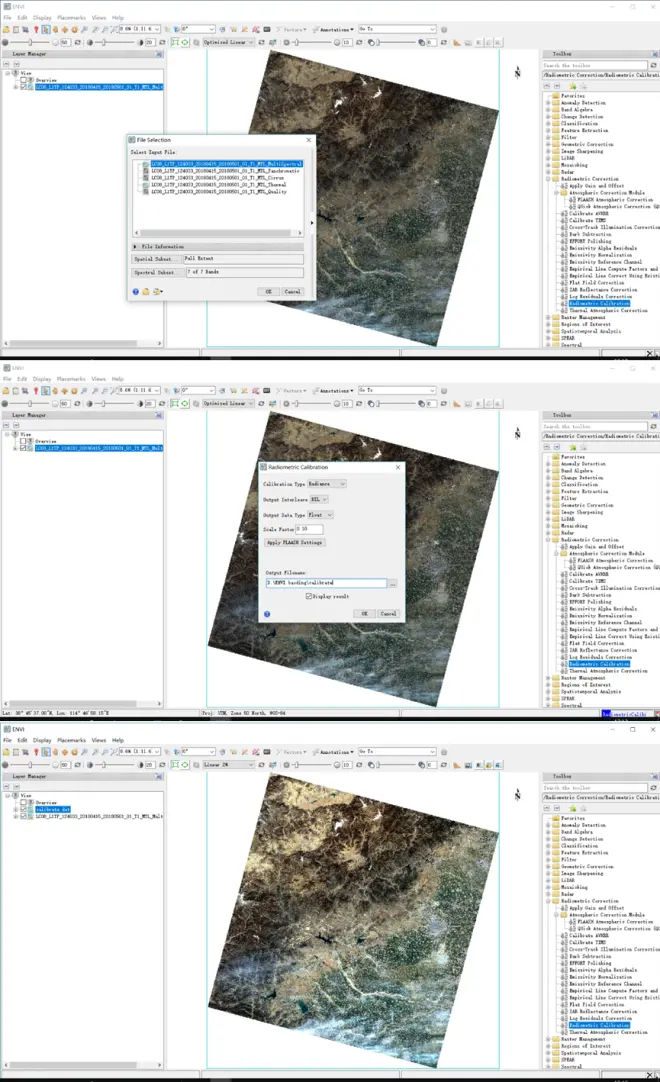Click the MultiSpectral file icon in File Selection
This screenshot has height=1082, width=660.
pyautogui.click(x=146, y=164)
